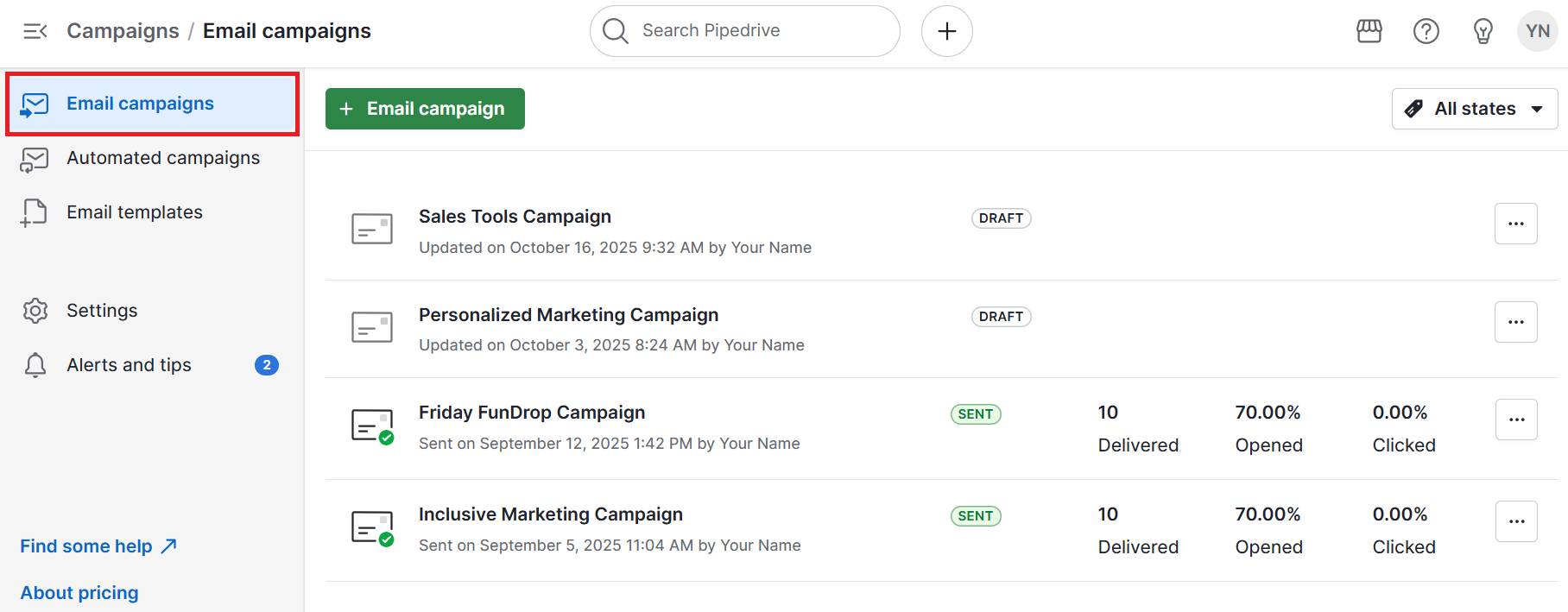Open the help question mark icon
Viewport: 1568px width, 612px height.
[x=1426, y=31]
